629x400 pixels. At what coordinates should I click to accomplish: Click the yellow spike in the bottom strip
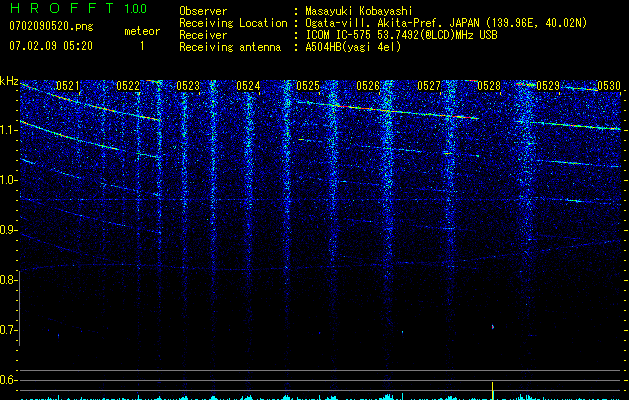493,390
